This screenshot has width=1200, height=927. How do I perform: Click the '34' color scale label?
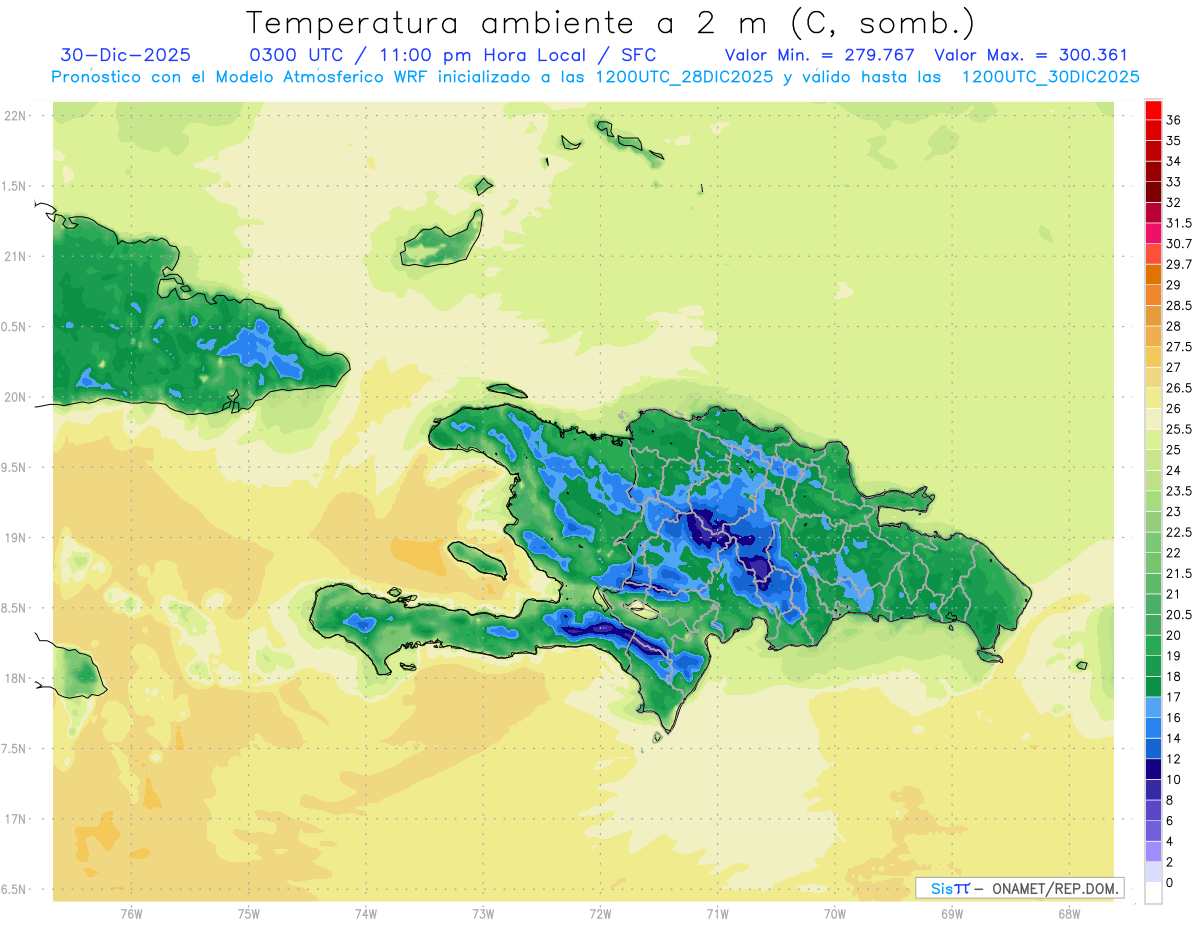pyautogui.click(x=1174, y=161)
